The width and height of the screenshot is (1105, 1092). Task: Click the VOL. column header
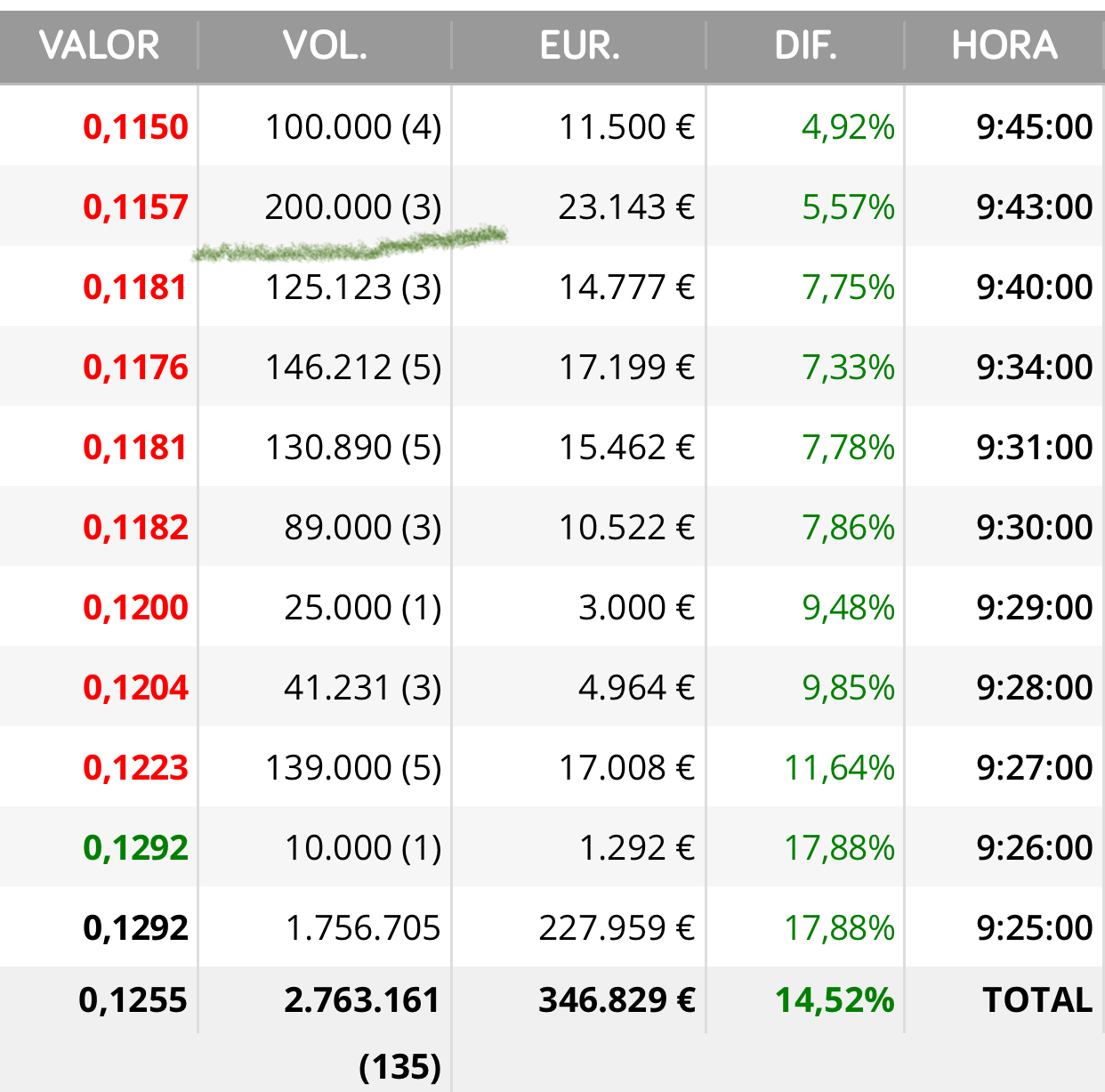[x=325, y=45]
